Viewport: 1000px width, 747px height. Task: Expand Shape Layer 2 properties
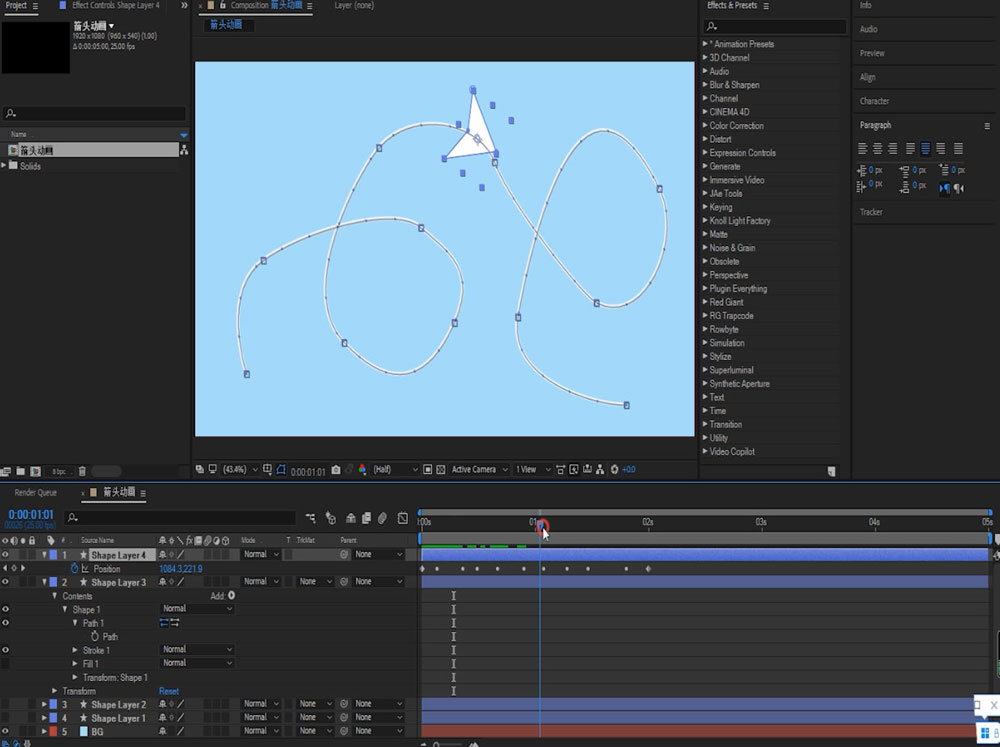point(43,705)
